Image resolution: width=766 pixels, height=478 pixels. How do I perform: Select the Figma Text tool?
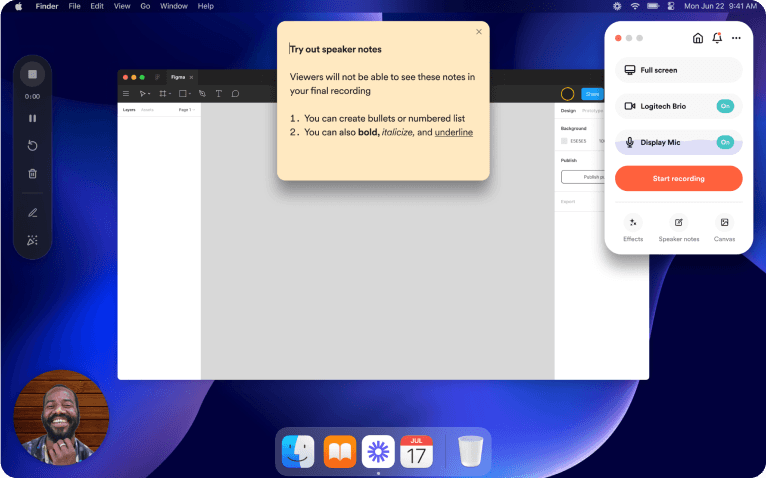point(218,93)
